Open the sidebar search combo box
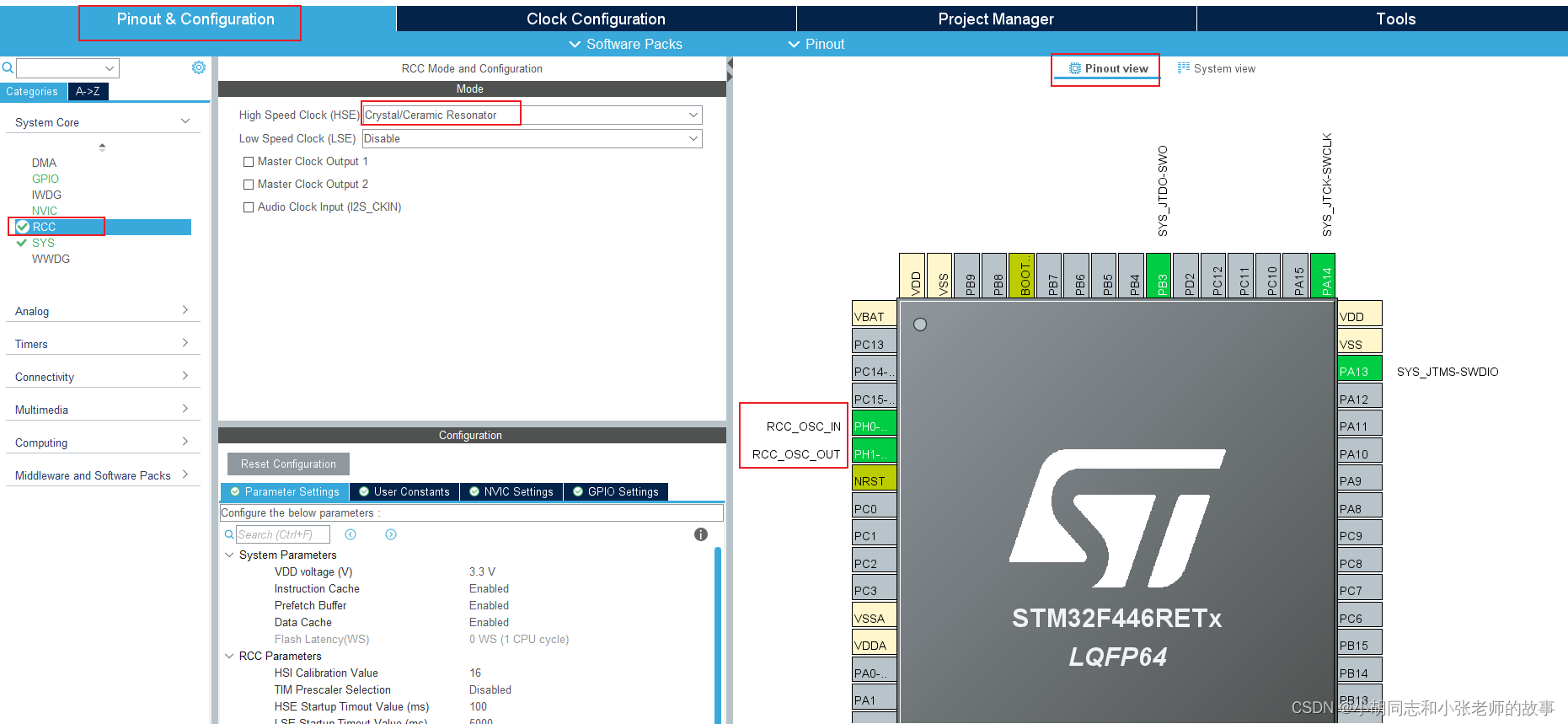 67,68
